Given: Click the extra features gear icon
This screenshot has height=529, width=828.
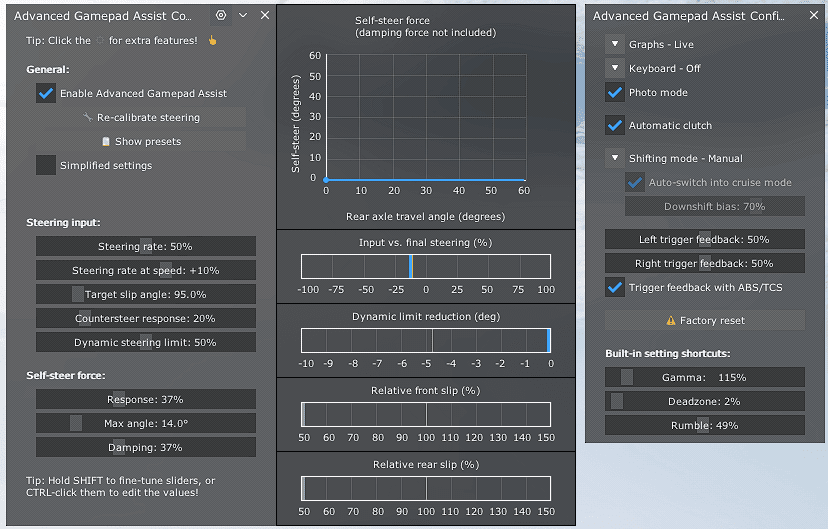Looking at the screenshot, I should (x=221, y=15).
